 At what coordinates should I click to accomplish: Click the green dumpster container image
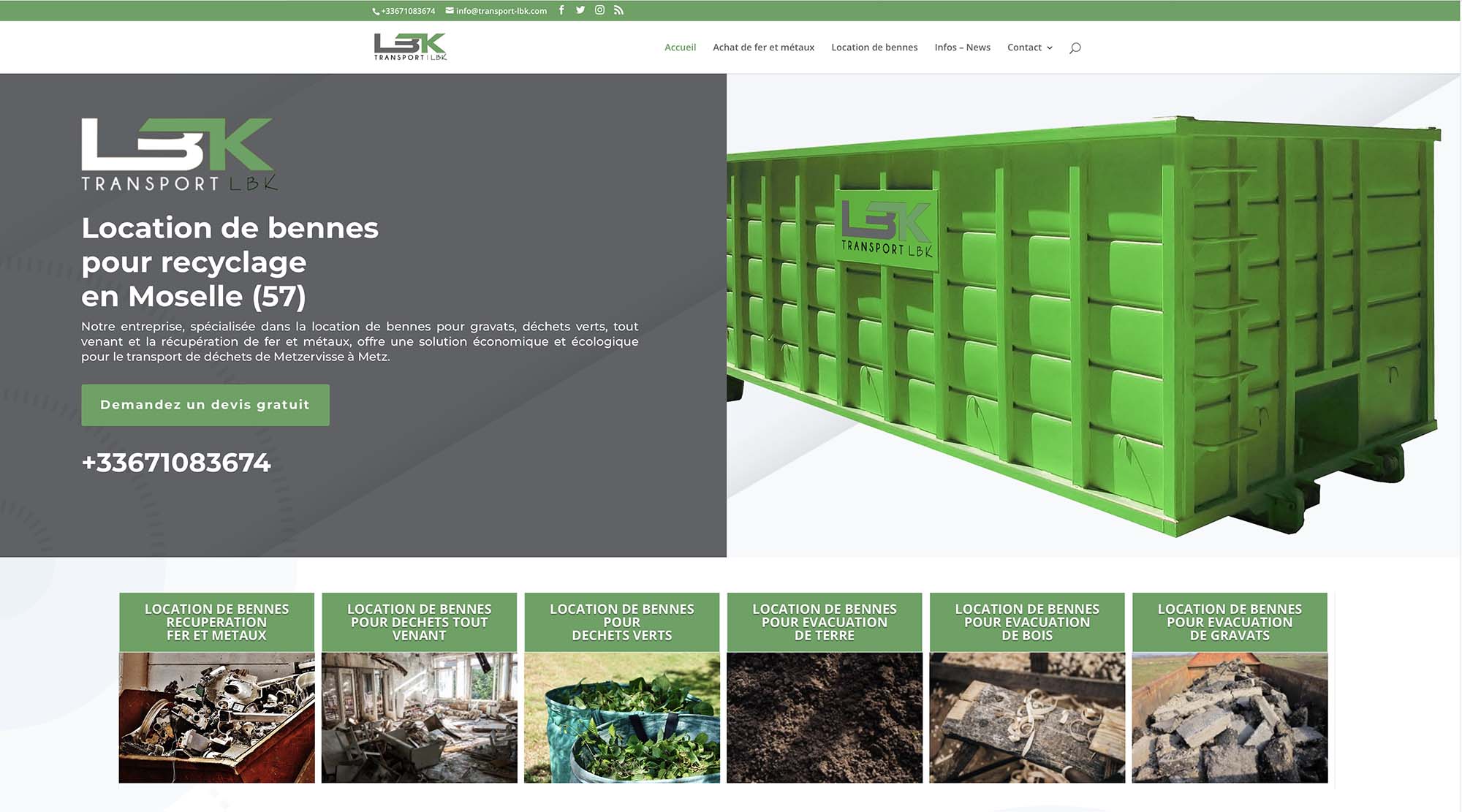pos(1085,325)
